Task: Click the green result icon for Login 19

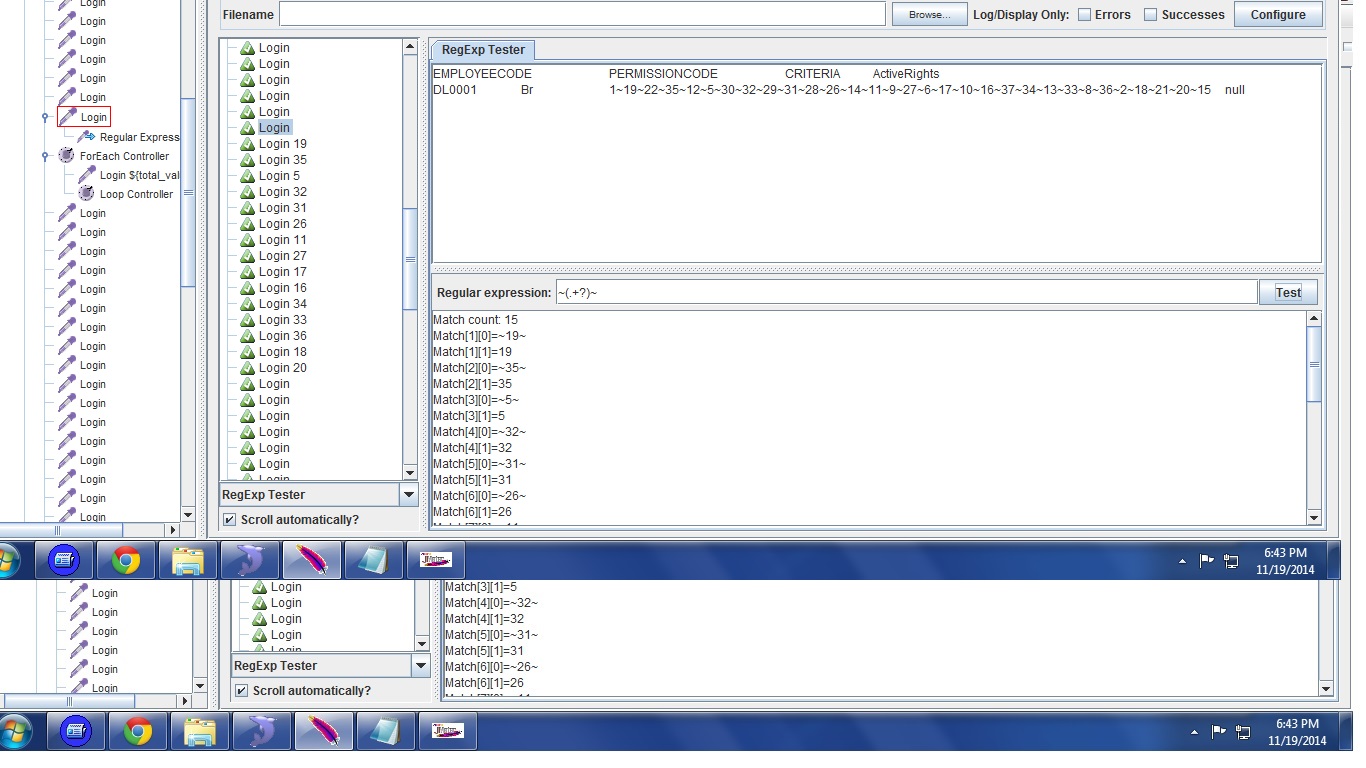Action: click(247, 144)
